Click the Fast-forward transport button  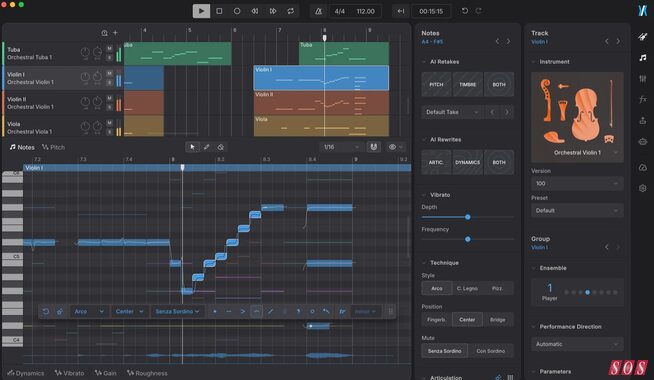point(272,11)
